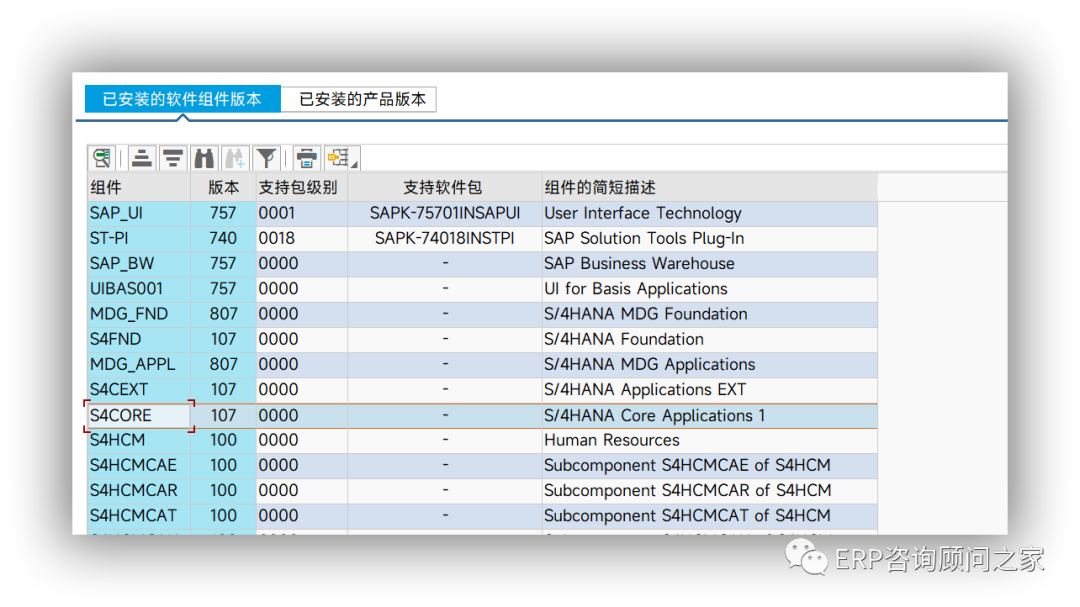Select the UIBAS001 component cell

click(139, 289)
